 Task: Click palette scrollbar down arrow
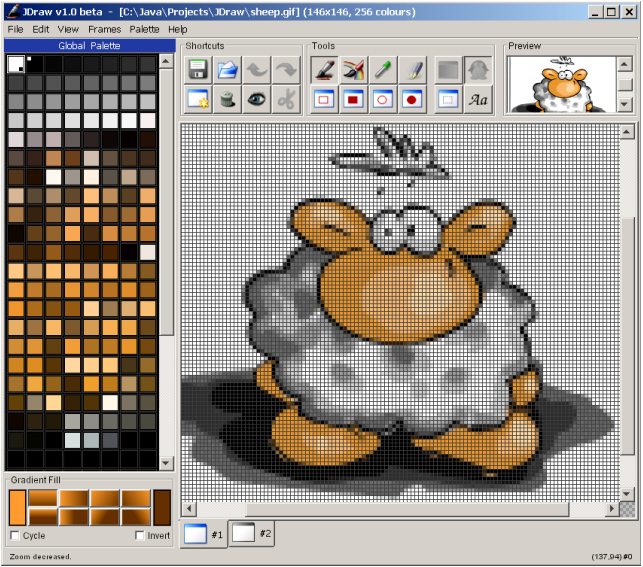(166, 463)
